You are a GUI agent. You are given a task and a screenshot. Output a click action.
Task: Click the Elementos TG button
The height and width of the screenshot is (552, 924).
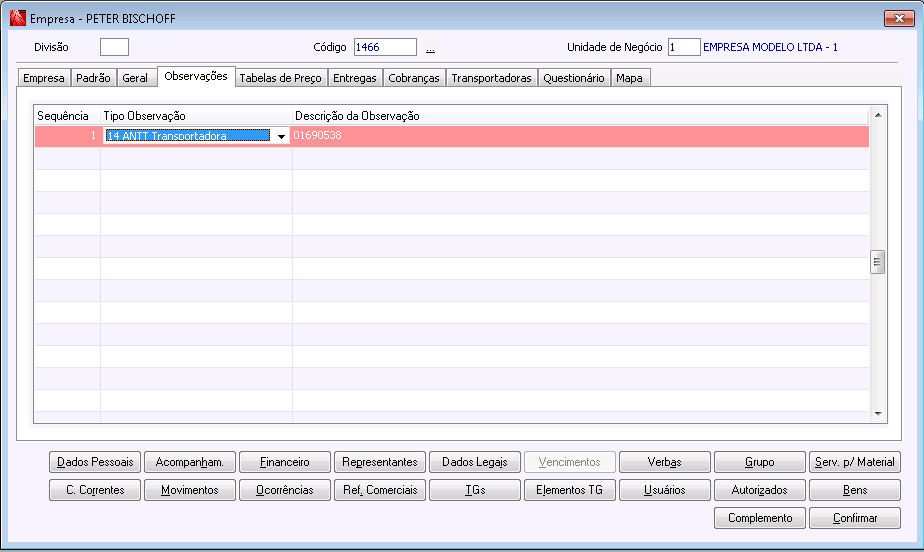coord(570,490)
